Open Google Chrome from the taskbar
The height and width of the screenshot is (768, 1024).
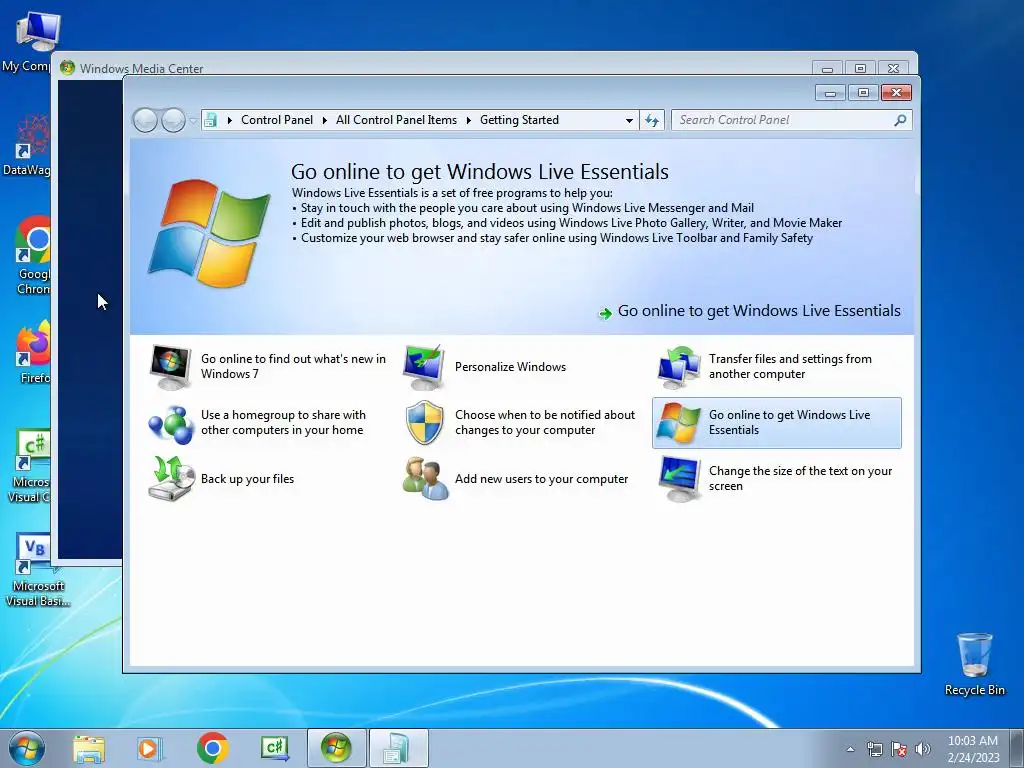point(212,748)
